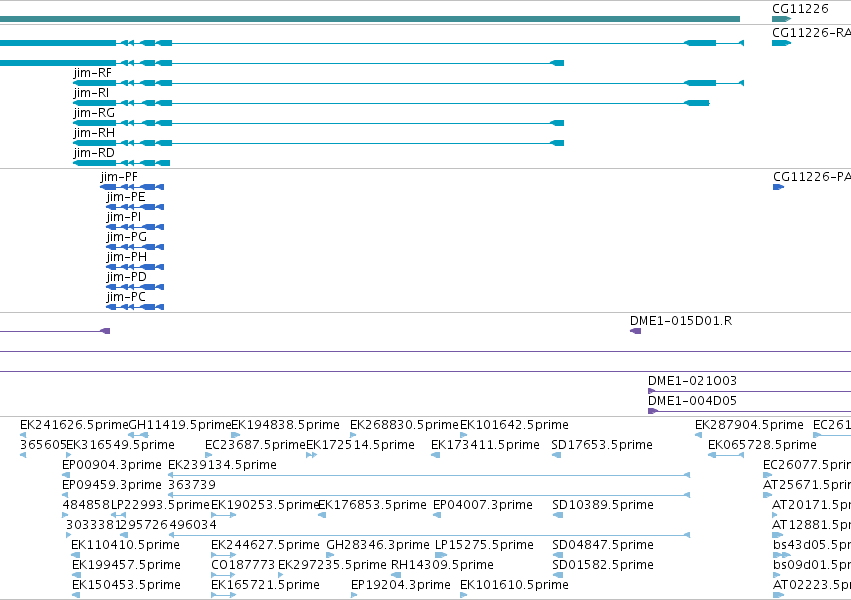851x600 pixels.
Task: Click the CG11226 gene label
Action: pyautogui.click(x=800, y=9)
